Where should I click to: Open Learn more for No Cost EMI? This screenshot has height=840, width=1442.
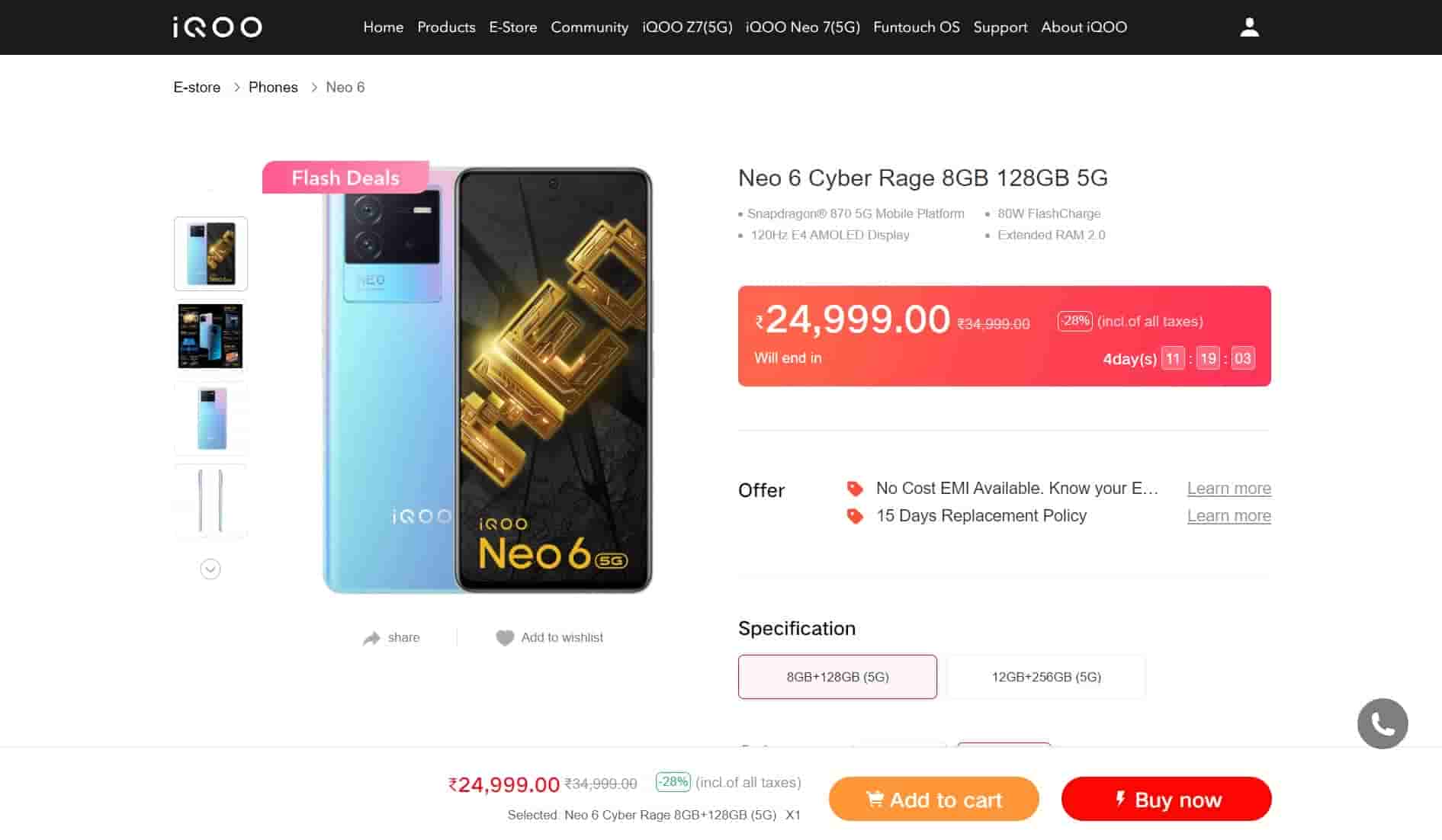pos(1228,489)
